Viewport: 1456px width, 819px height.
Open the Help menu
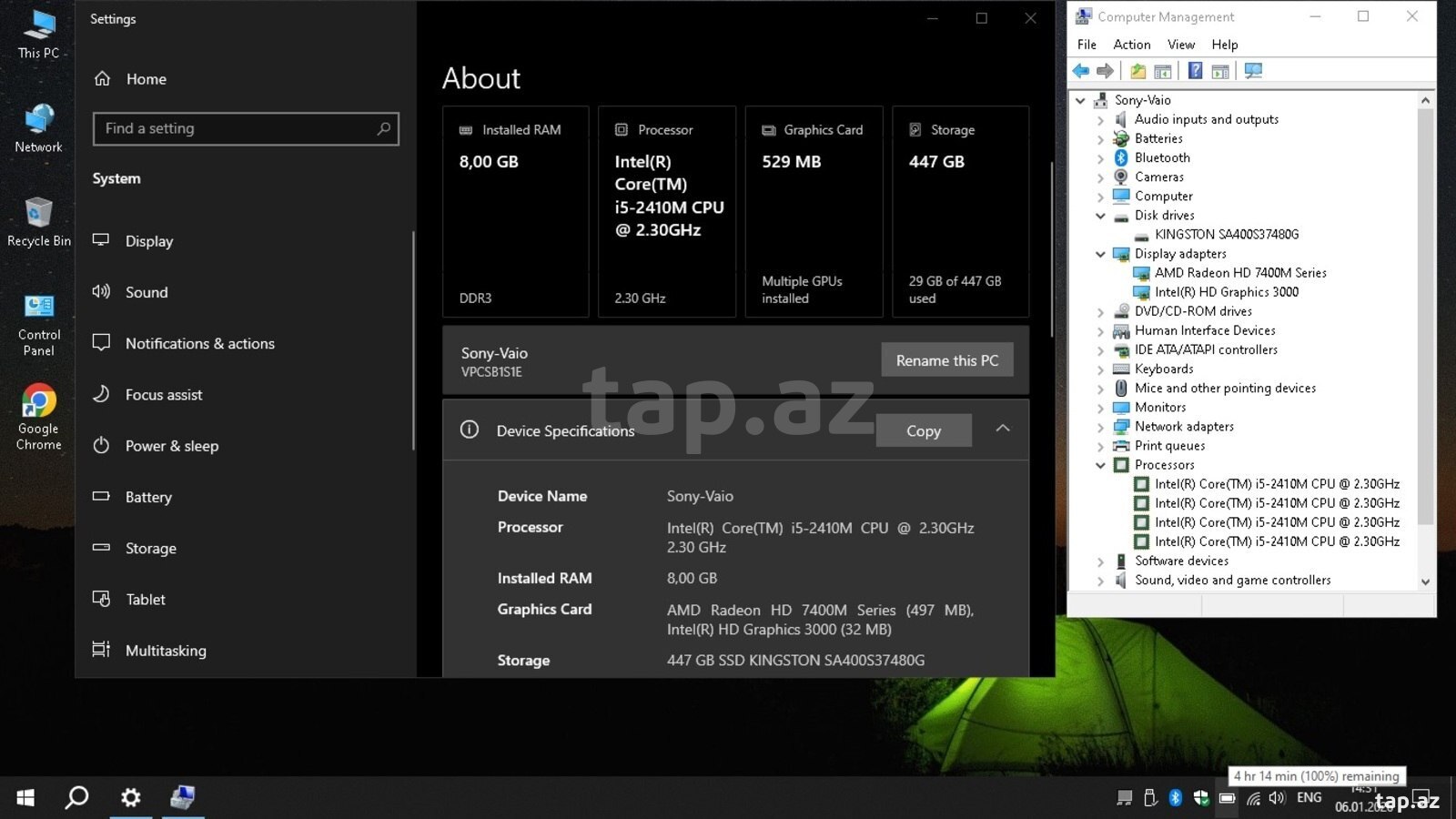(1225, 45)
